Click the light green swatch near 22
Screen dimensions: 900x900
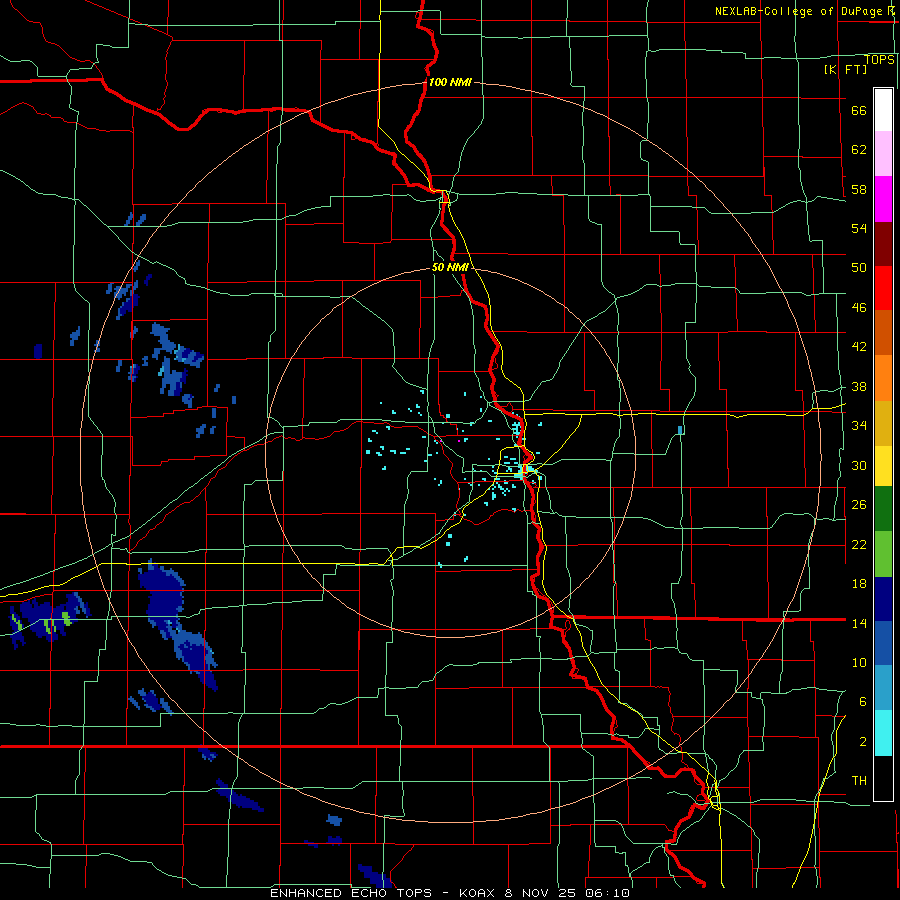point(883,554)
